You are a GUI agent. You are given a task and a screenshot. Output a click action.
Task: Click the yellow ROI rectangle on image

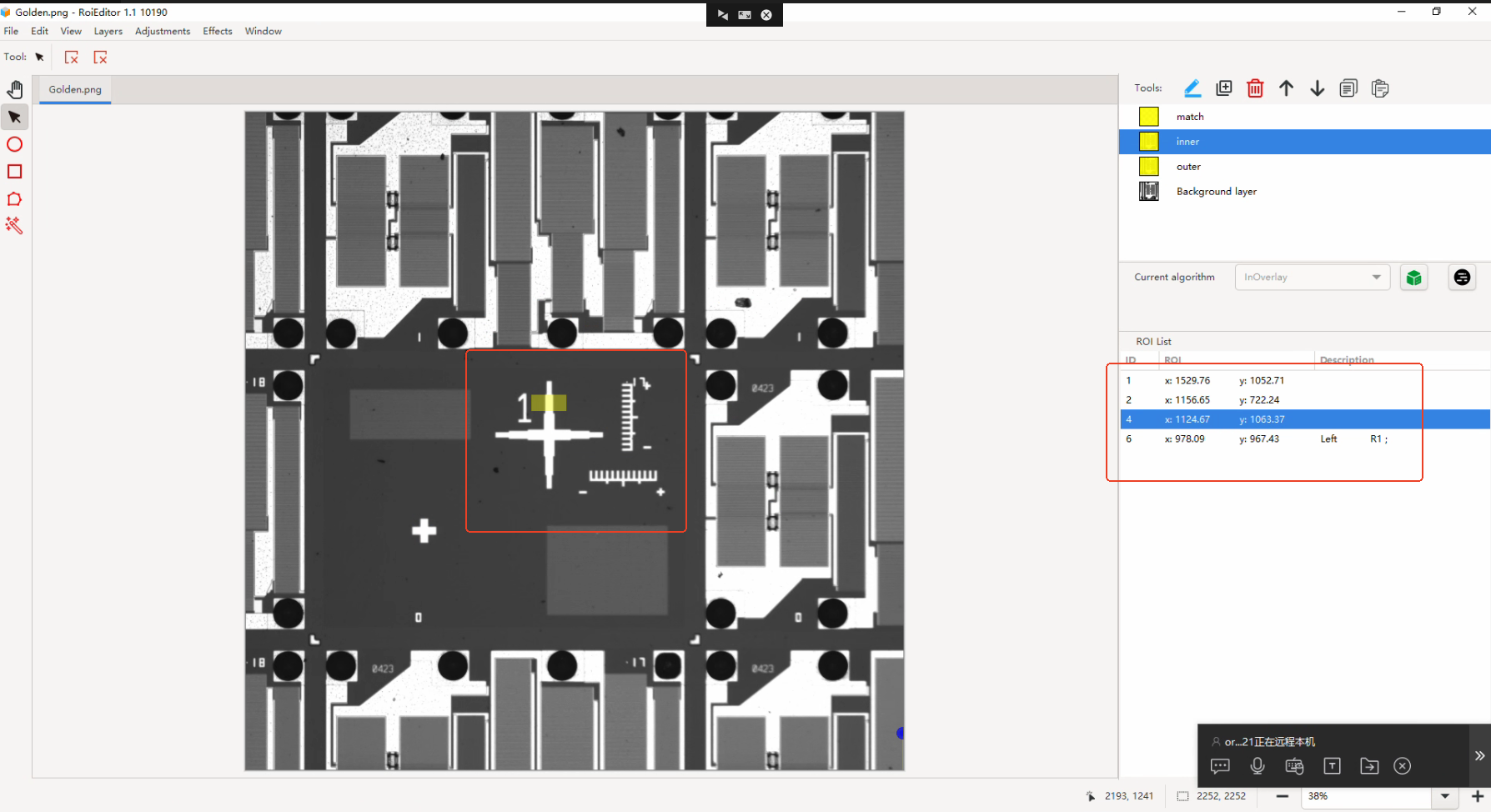point(549,403)
